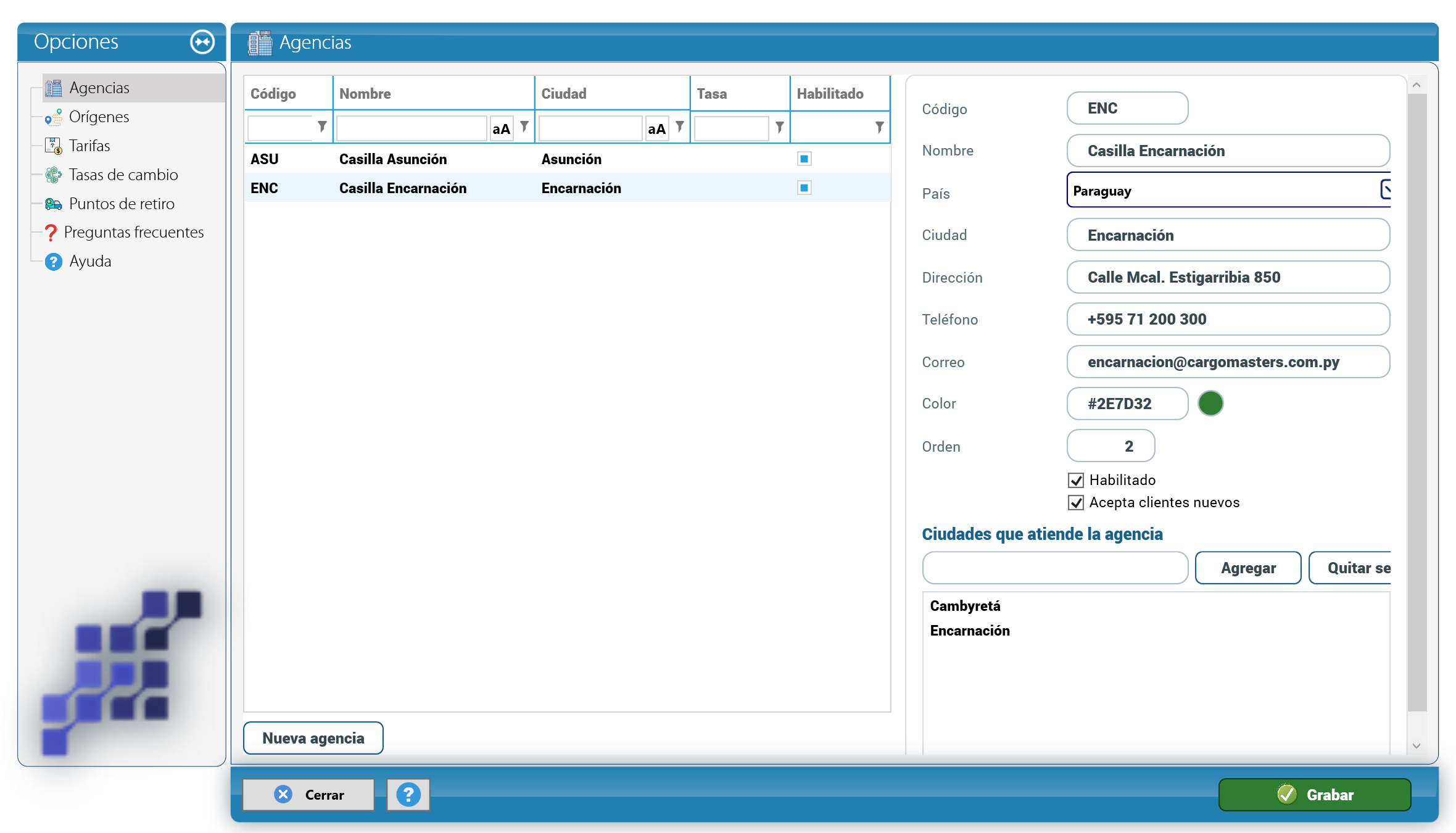
Task: Open the Nombre column filter funnel
Action: click(524, 126)
